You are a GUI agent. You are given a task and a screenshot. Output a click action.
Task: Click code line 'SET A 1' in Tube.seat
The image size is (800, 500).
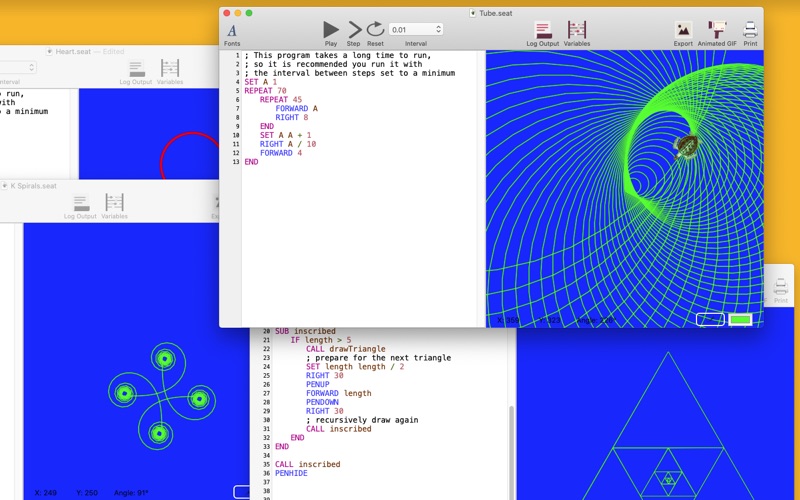pos(260,82)
